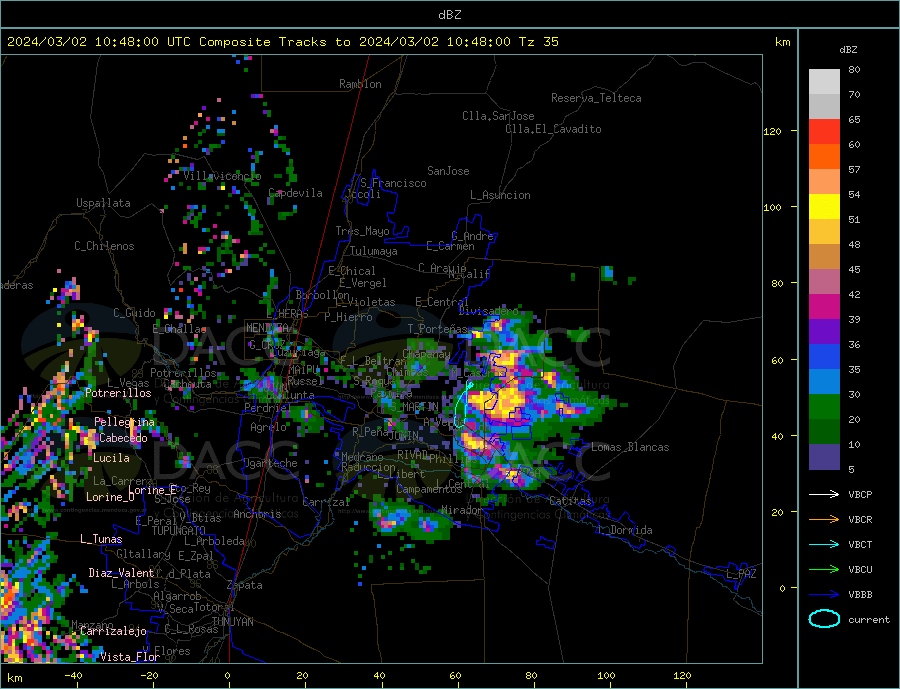The image size is (900, 689).
Task: Click the TUNUYAN map label
Action: click(232, 622)
